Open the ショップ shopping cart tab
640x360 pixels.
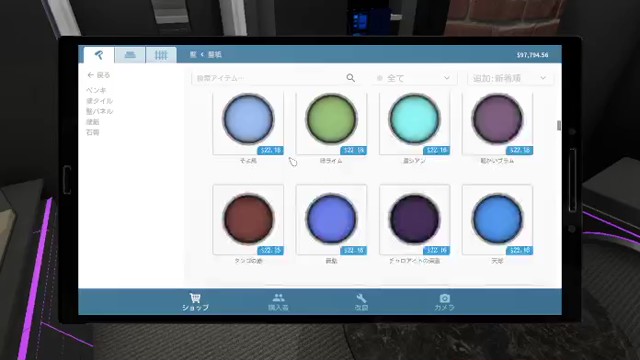pyautogui.click(x=195, y=302)
